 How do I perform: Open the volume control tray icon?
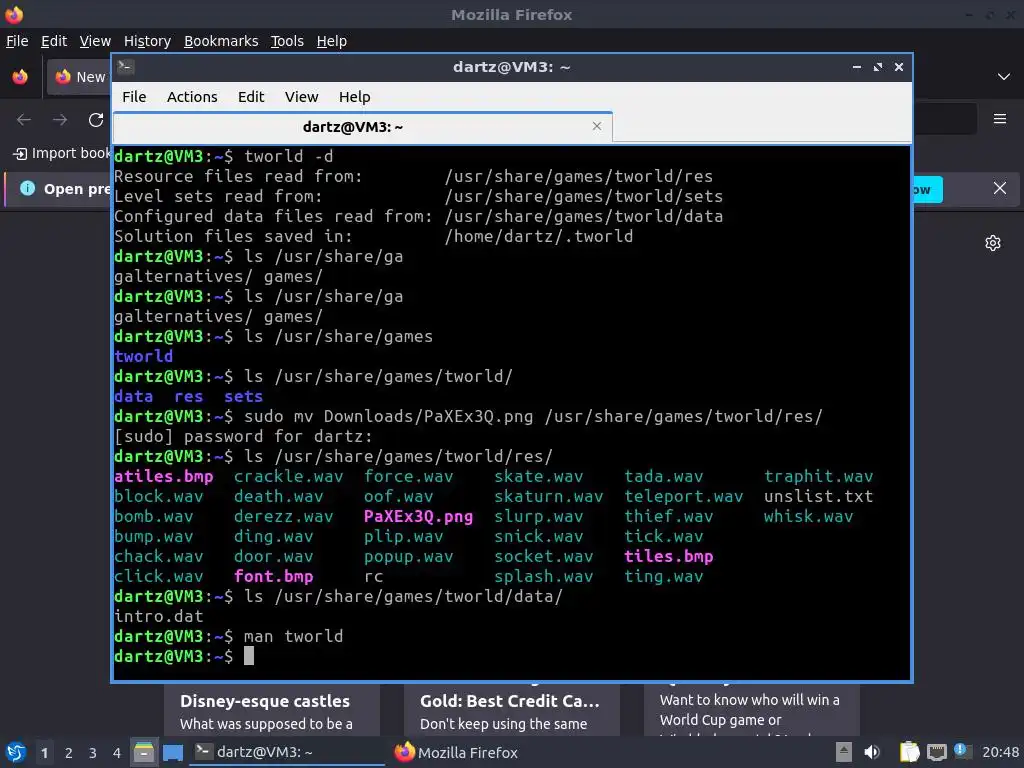(872, 752)
